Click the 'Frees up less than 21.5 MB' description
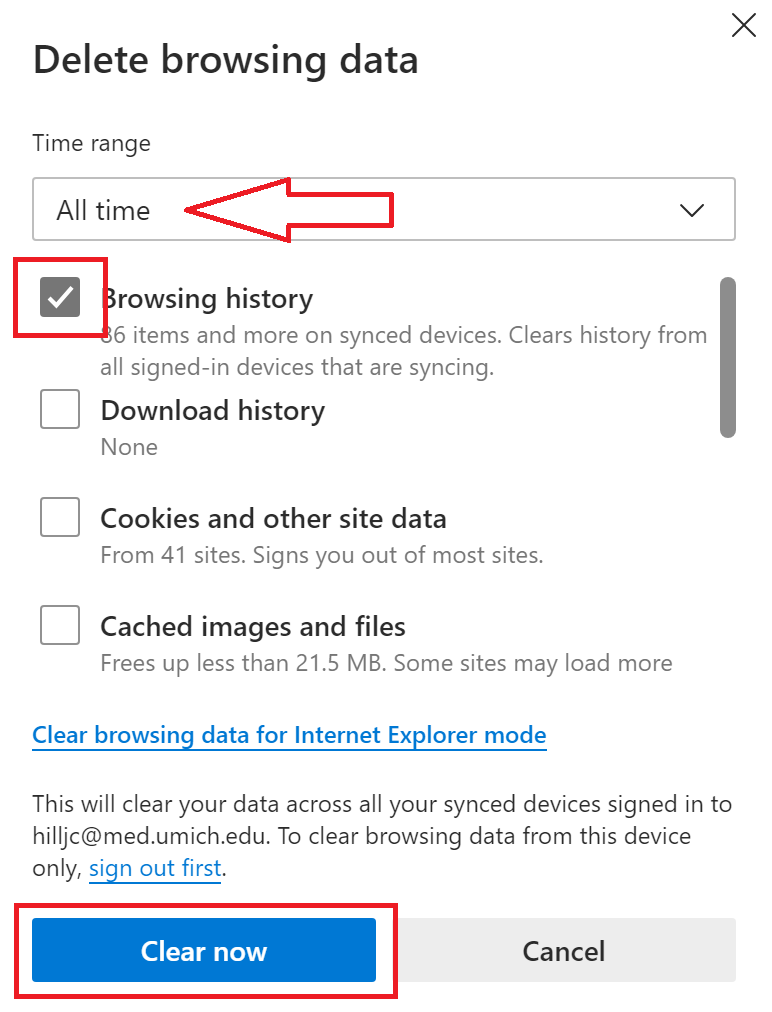 [385, 662]
